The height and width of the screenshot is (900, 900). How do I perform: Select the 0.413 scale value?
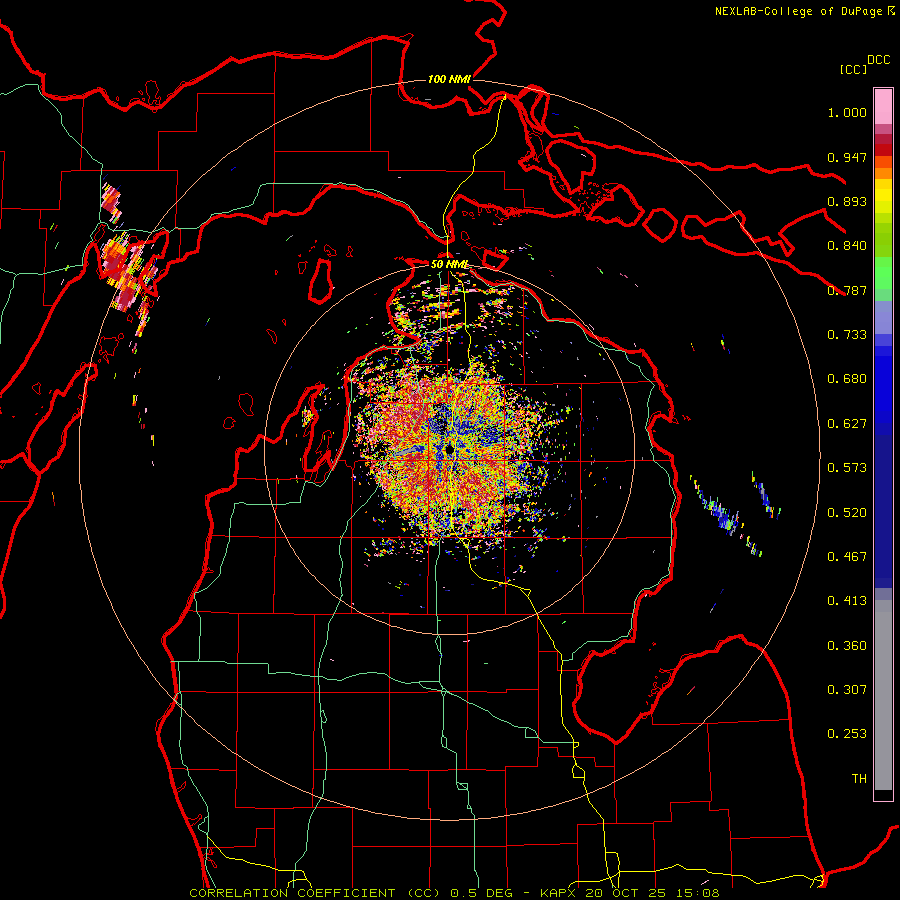(847, 601)
